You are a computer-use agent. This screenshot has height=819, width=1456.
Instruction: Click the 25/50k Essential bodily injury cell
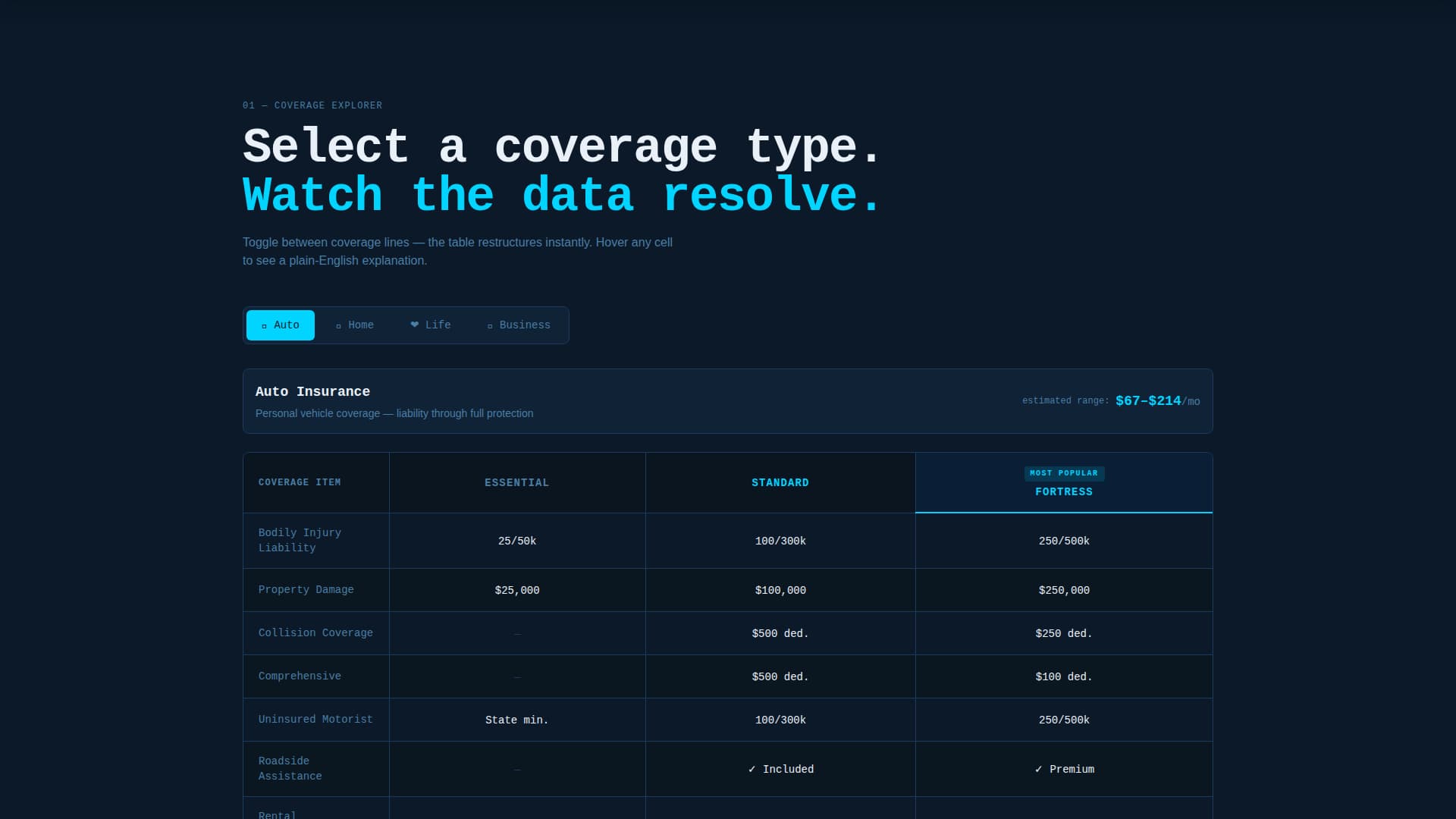coord(517,541)
